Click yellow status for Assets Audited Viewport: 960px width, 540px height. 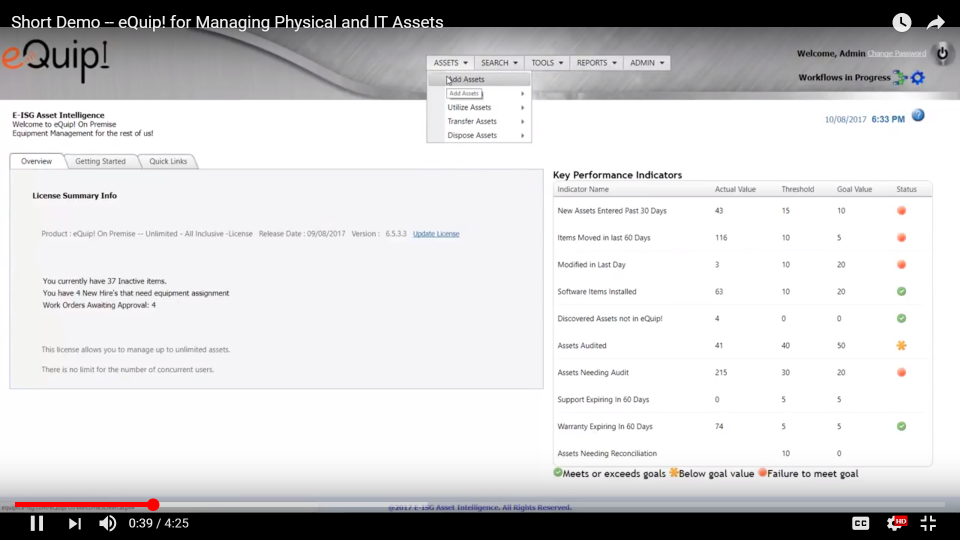click(901, 345)
